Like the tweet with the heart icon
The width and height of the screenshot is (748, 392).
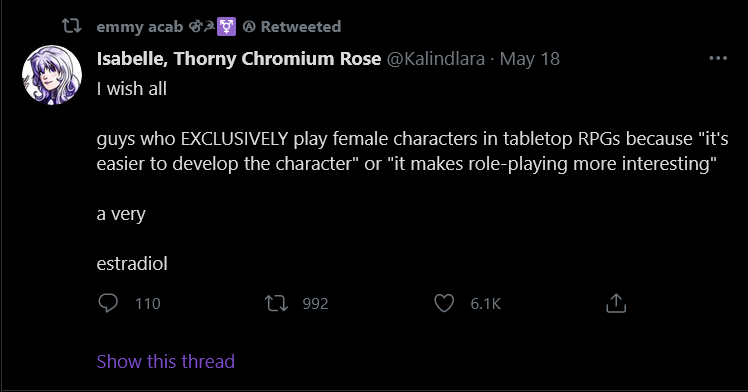(444, 303)
